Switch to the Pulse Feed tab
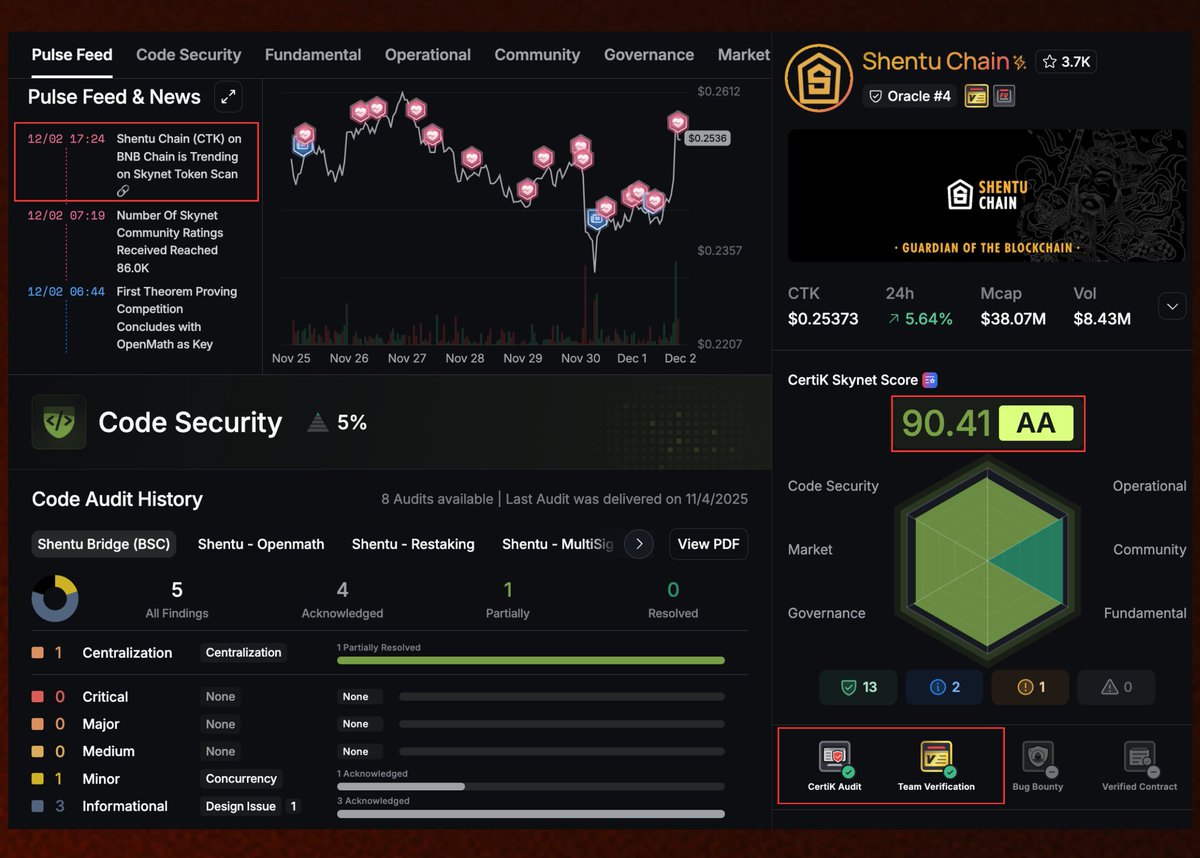This screenshot has width=1200, height=858. pos(72,55)
